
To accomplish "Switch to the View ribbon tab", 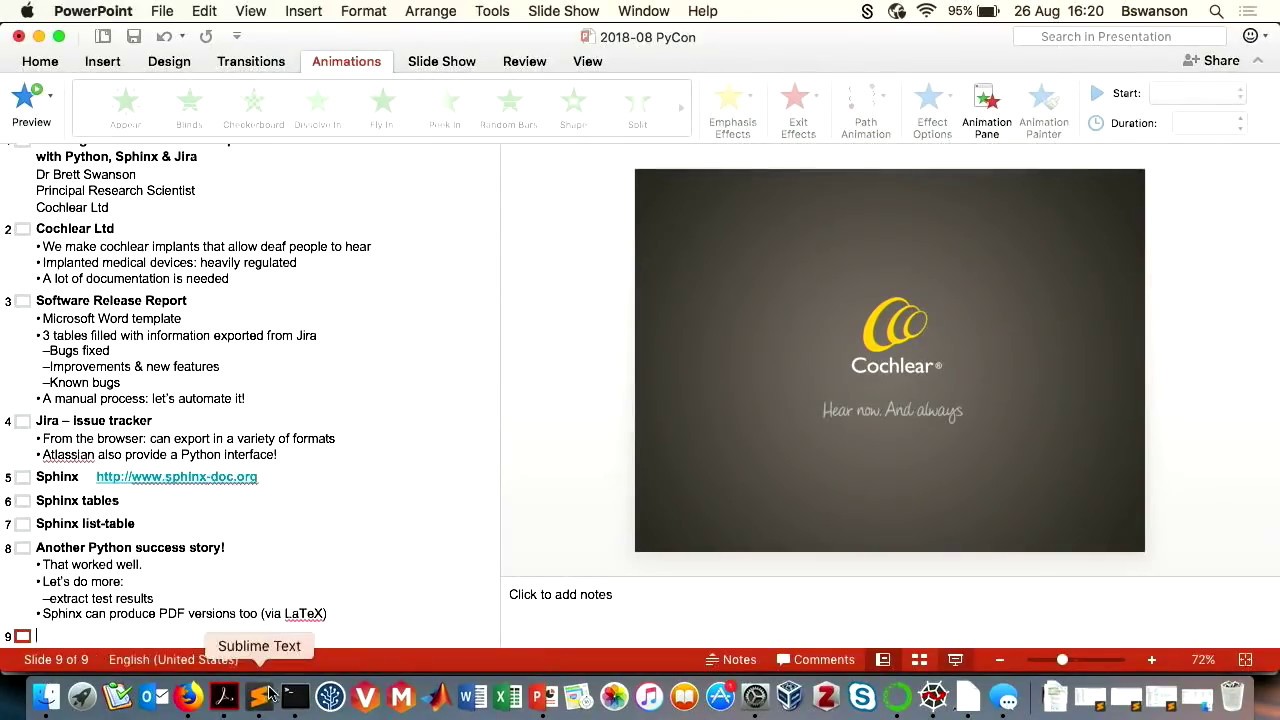I will (x=587, y=61).
